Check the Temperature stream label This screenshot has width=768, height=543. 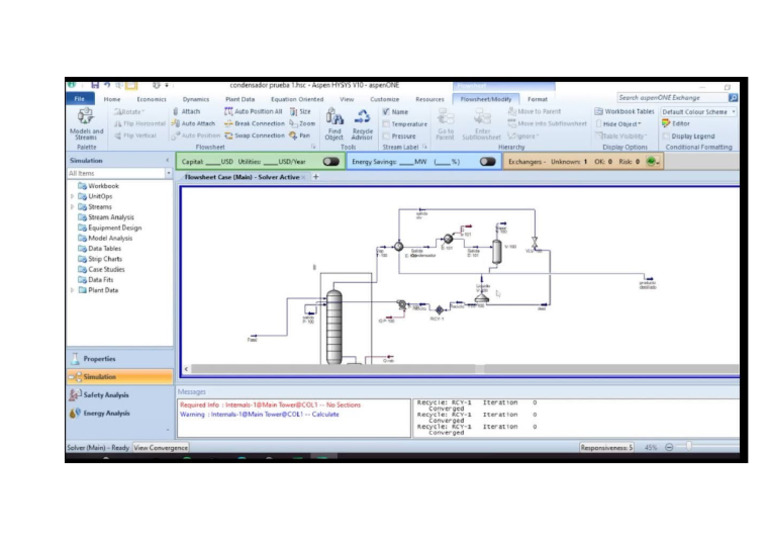click(386, 124)
